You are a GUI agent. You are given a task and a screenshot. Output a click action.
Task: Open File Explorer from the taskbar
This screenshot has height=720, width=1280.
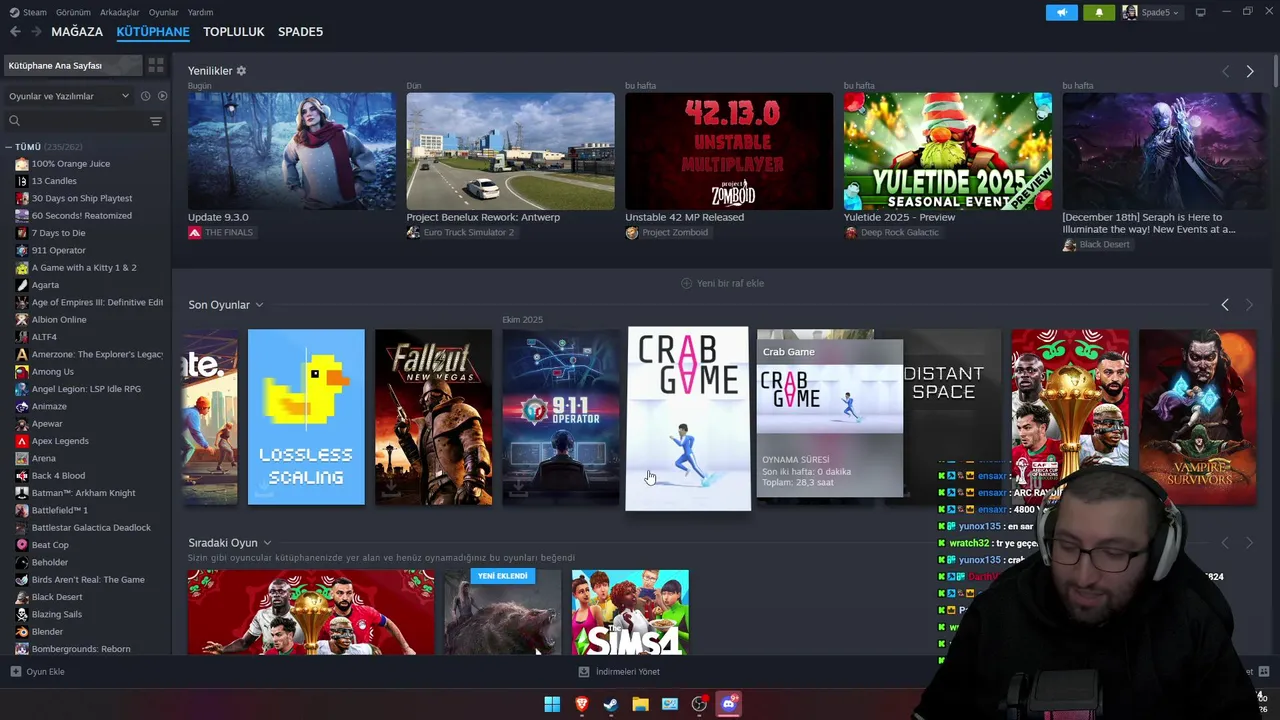640,704
